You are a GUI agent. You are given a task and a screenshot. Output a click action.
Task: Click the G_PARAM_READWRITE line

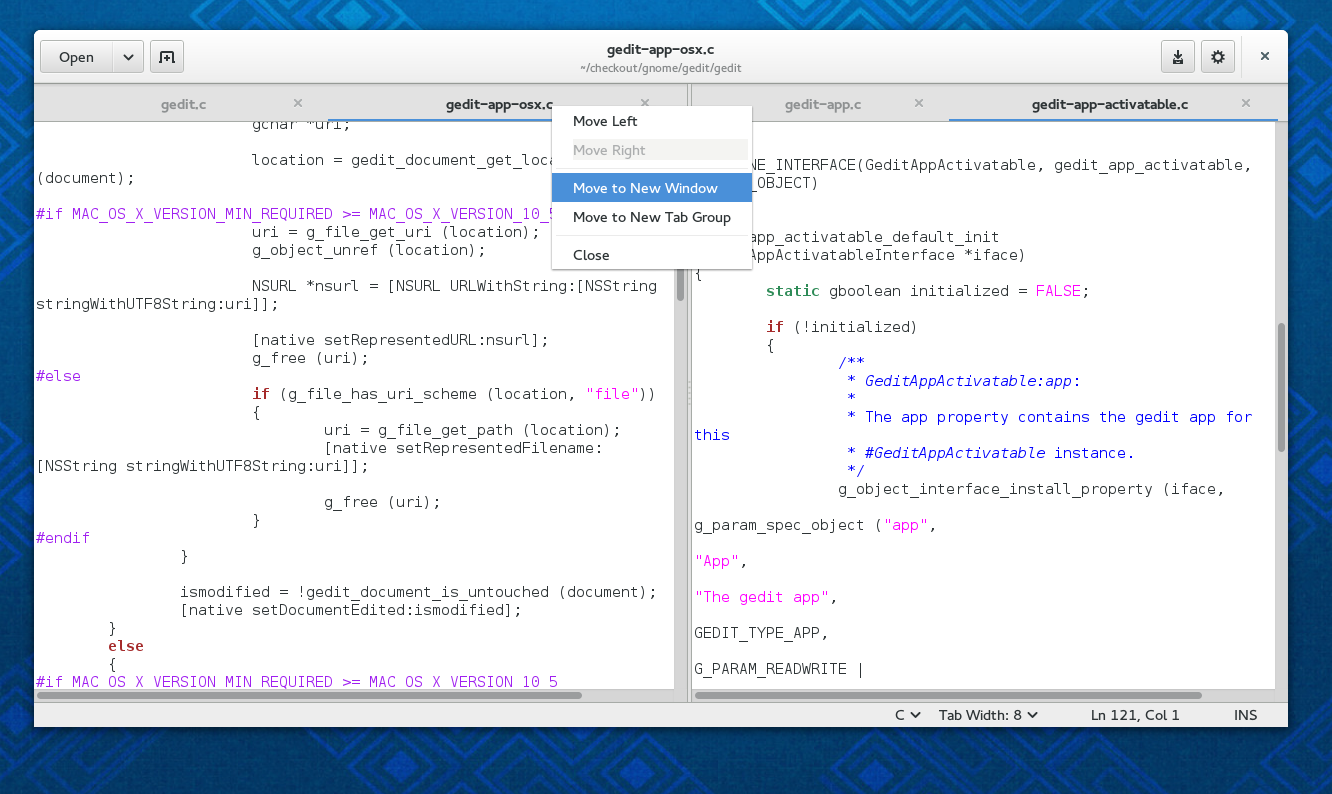[779, 669]
